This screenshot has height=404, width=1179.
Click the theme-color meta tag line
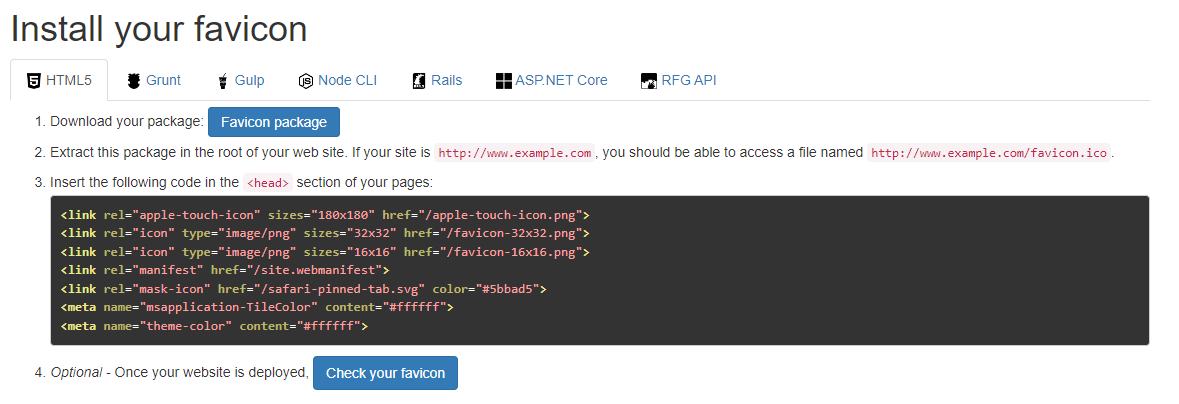click(x=214, y=327)
